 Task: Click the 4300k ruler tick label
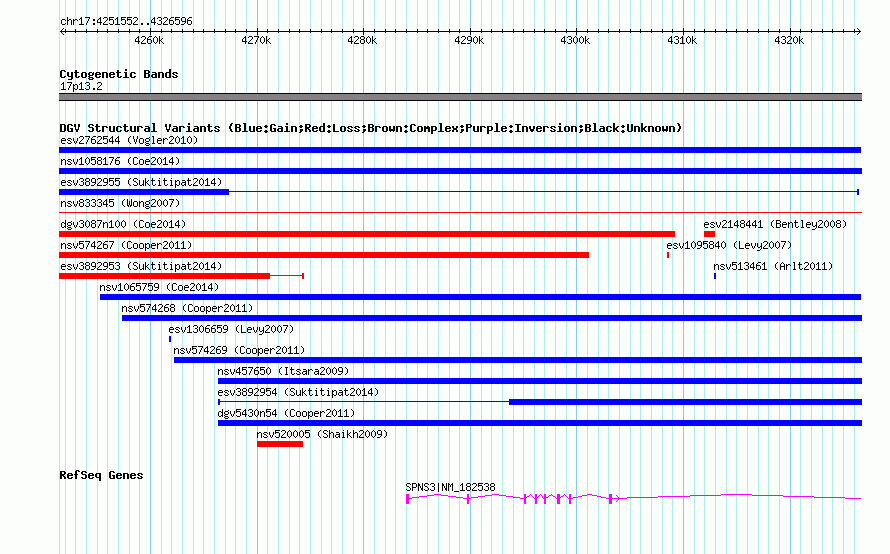tap(576, 40)
